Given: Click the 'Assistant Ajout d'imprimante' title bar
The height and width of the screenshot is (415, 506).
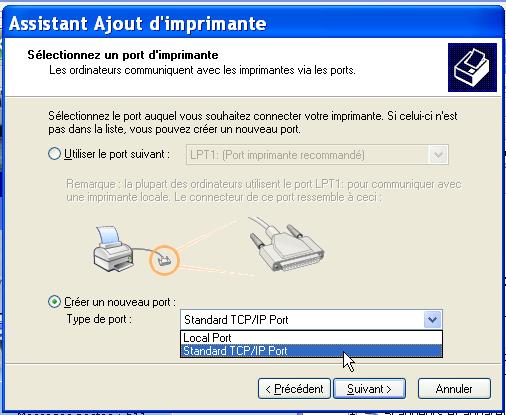Looking at the screenshot, I should coord(253,23).
